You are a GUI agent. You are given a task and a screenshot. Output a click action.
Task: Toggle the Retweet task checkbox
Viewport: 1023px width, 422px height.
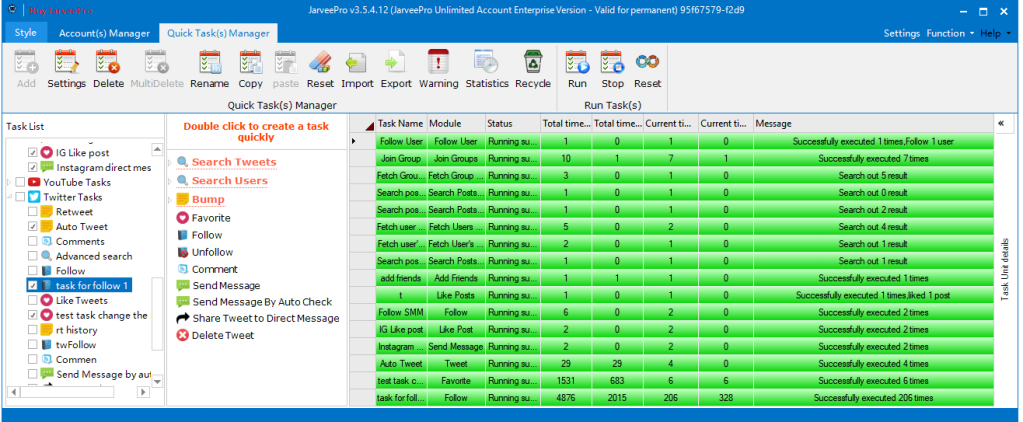[x=33, y=212]
